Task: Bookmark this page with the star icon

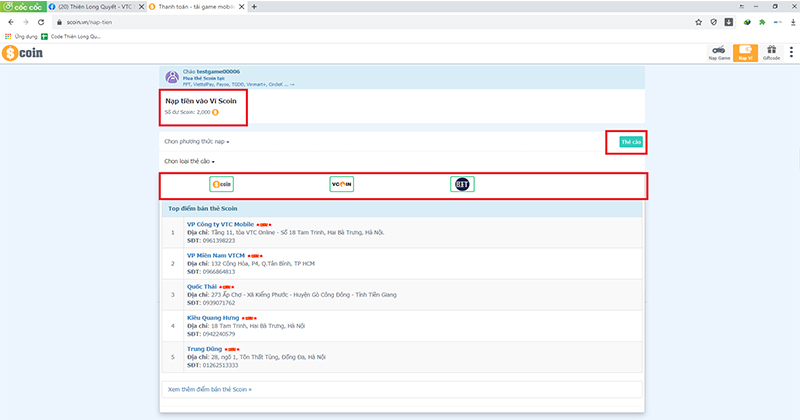Action: pos(698,22)
